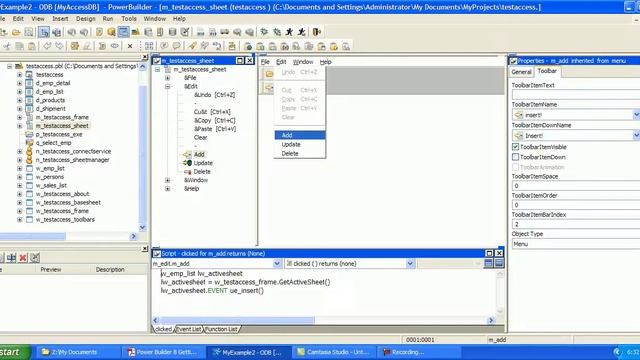
Task: Open the Tools menu
Action: pos(129,19)
